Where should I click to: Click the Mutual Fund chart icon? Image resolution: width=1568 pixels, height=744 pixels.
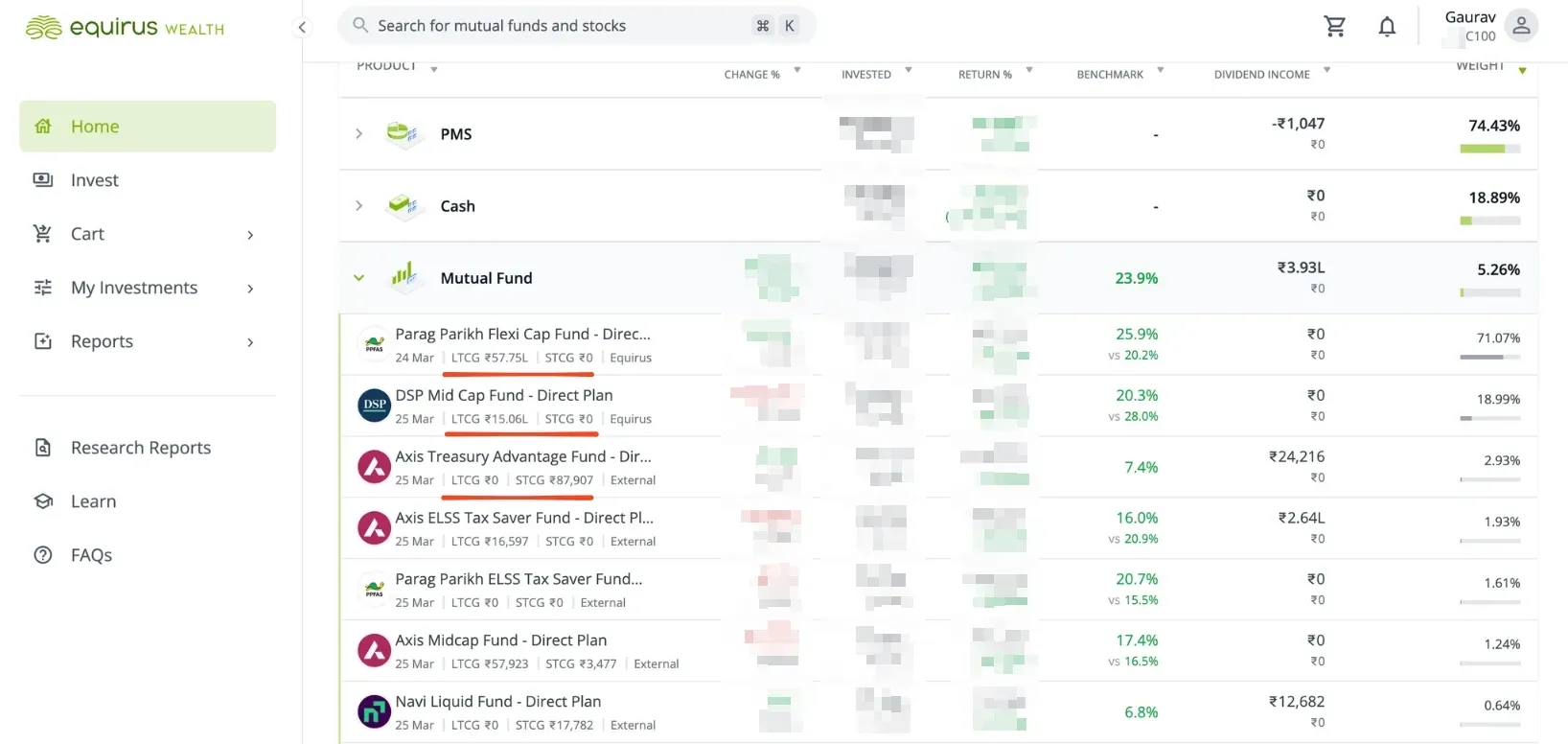(x=404, y=277)
